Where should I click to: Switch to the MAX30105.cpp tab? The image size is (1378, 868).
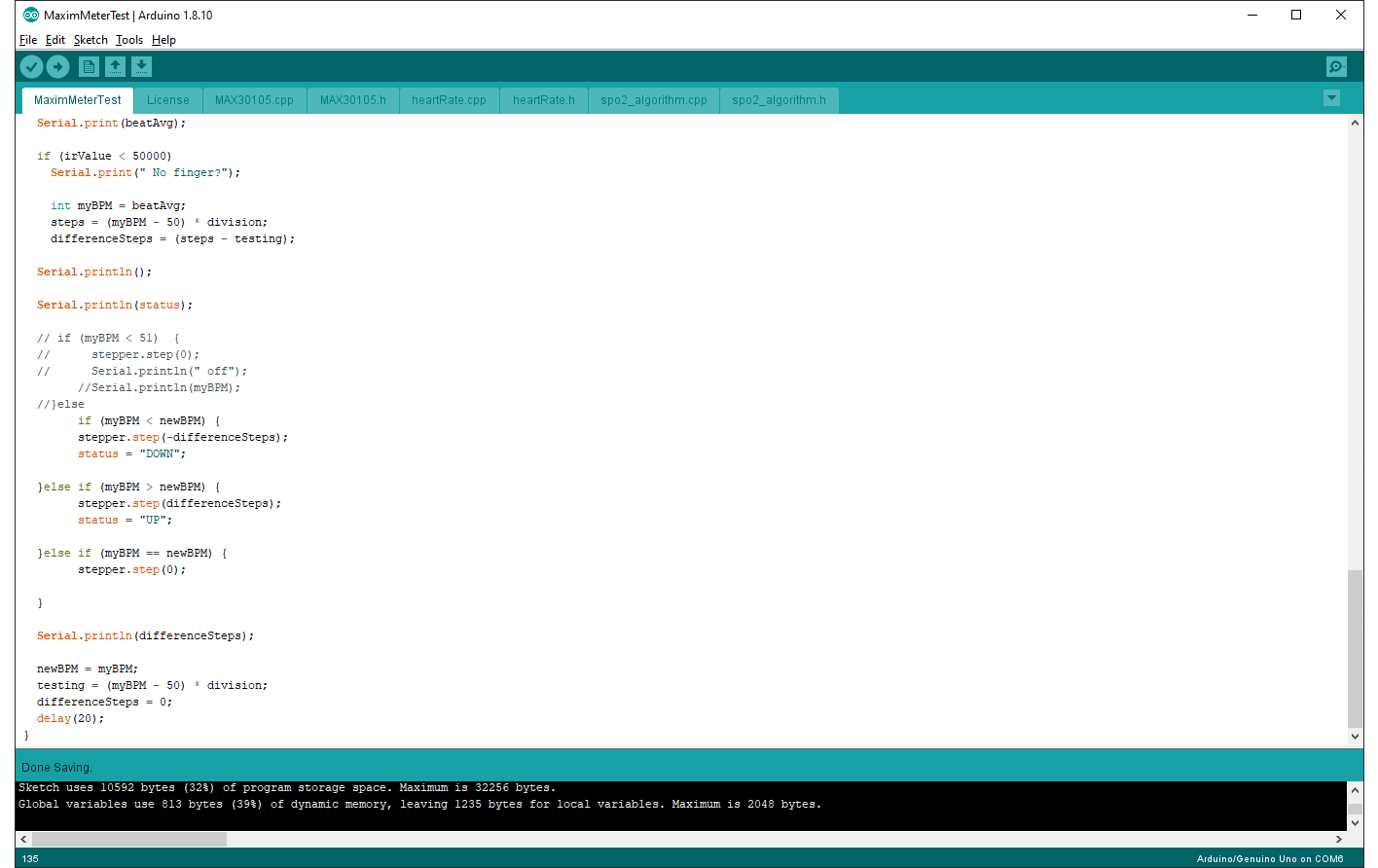[x=254, y=100]
